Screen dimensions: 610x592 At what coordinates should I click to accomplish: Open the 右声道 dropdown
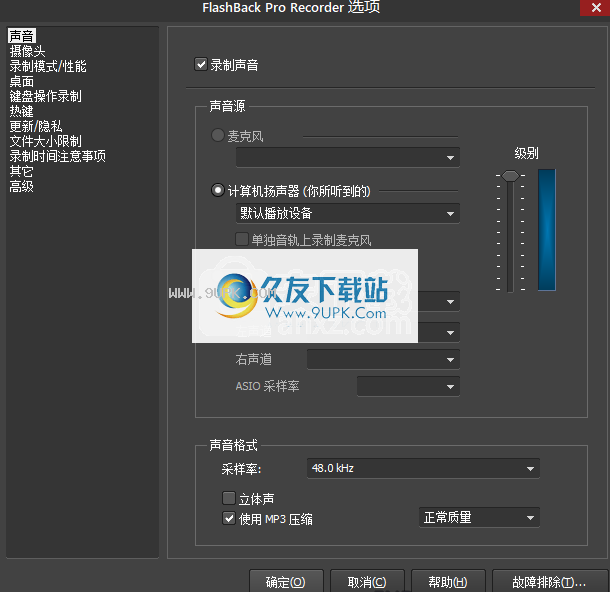(x=383, y=359)
